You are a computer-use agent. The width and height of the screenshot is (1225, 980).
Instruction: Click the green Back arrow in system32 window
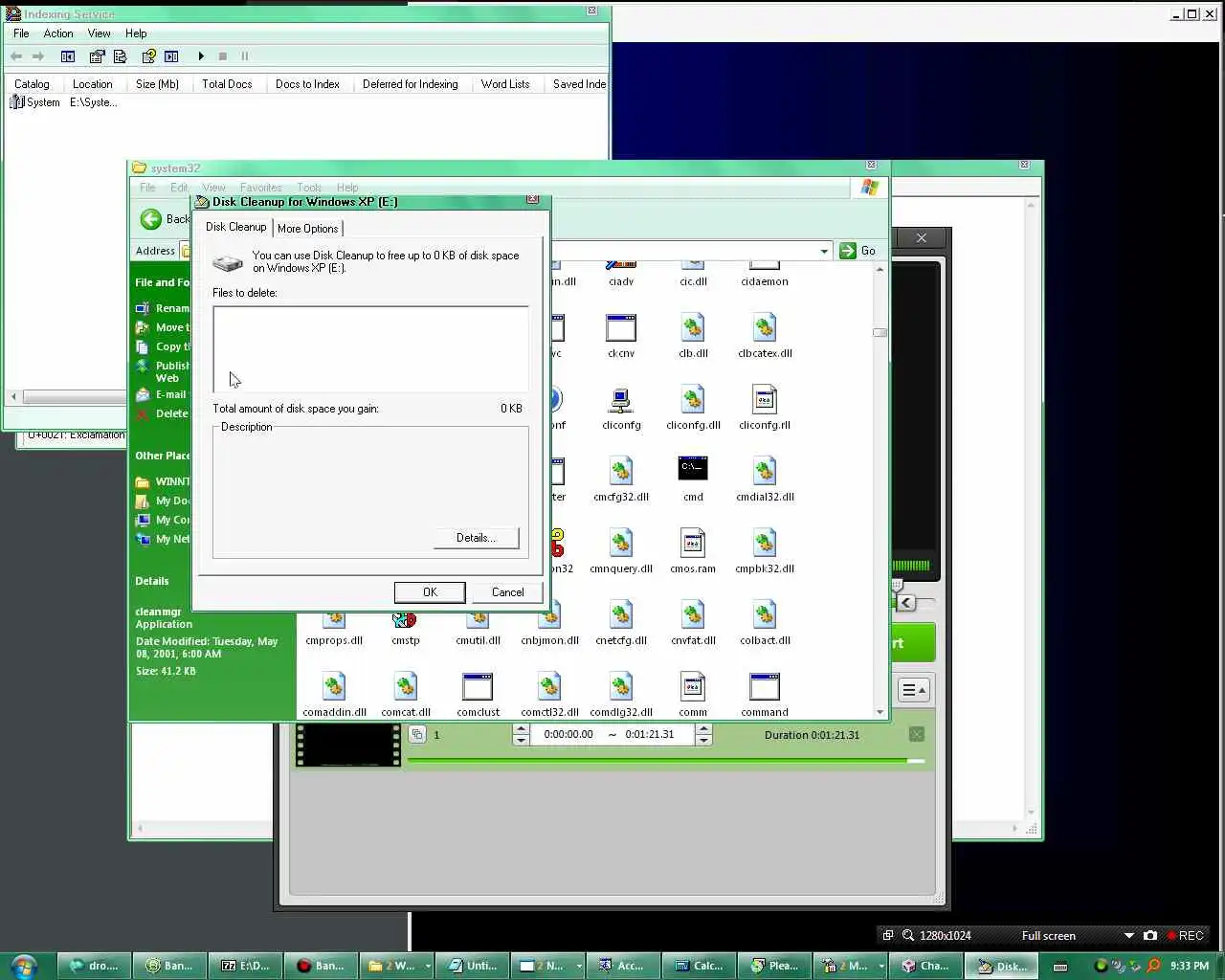pos(150,219)
